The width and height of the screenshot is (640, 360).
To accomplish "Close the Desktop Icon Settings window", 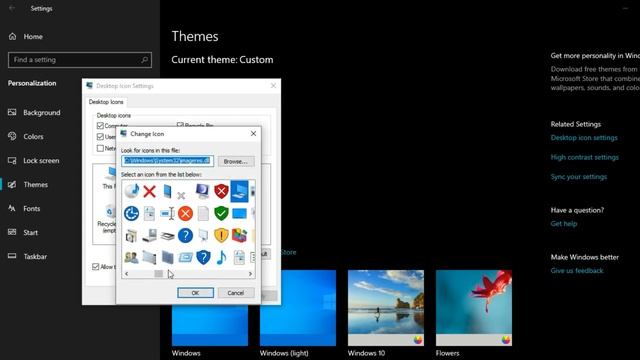I will [273, 86].
